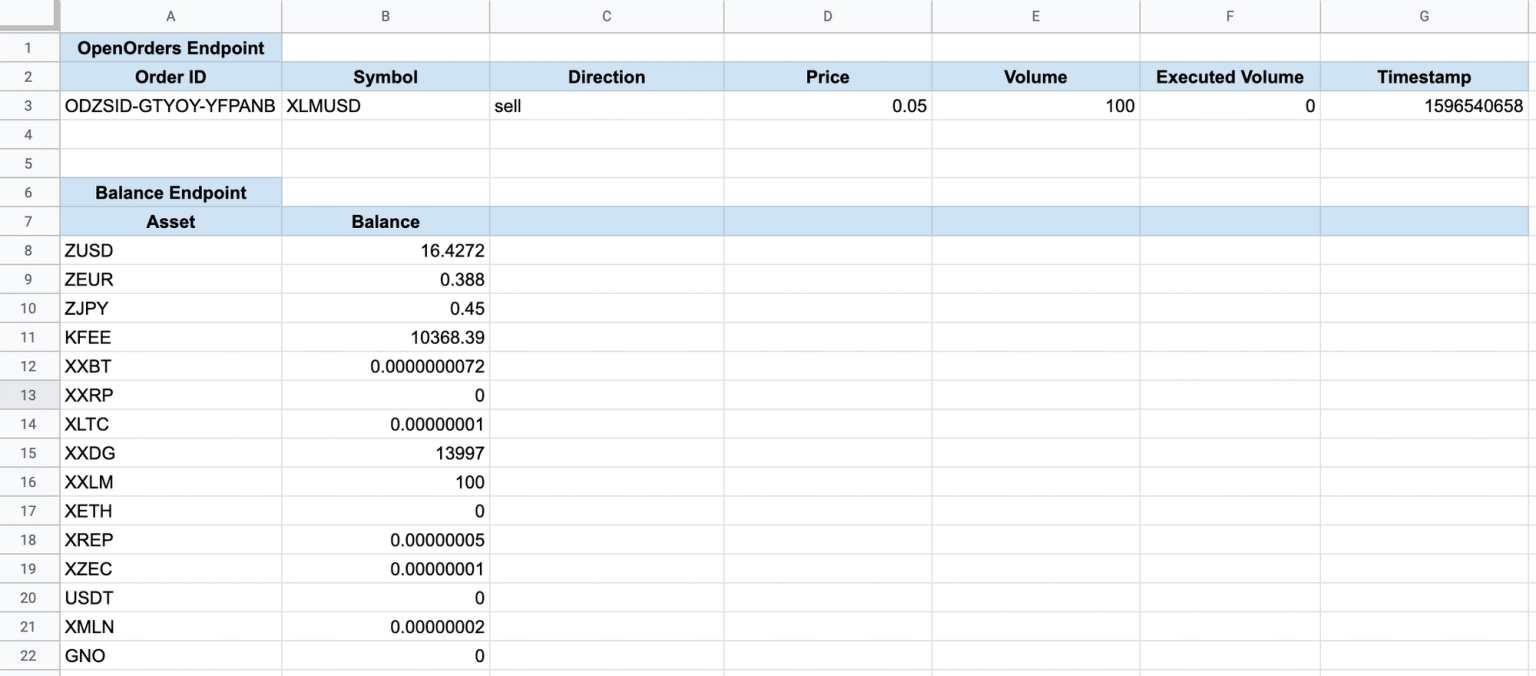
Task: Click the KFEE balance cell showing 10368.39
Action: coord(385,337)
